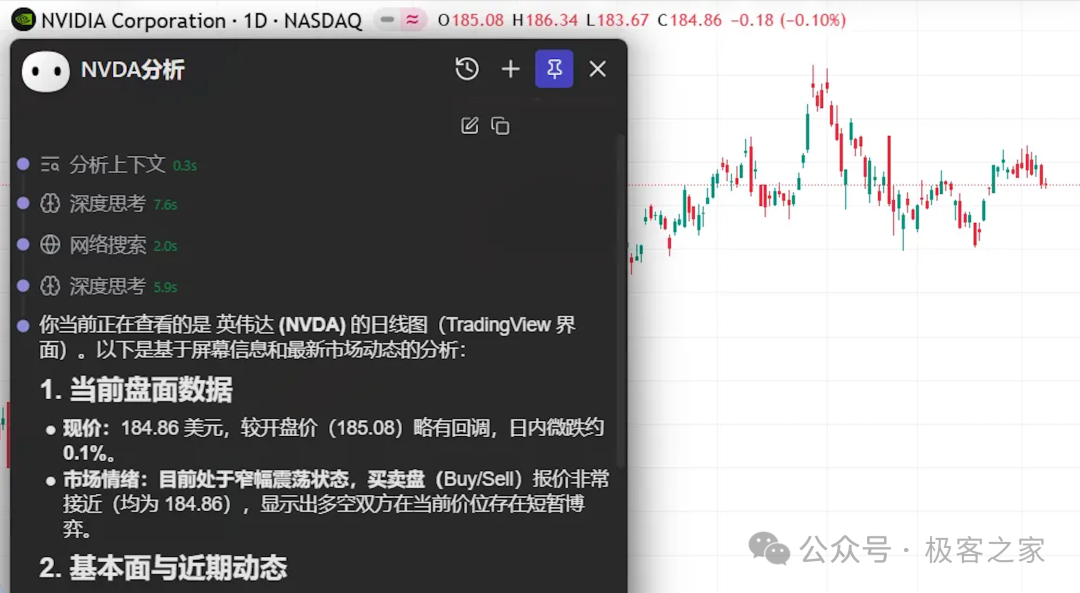Open the chat history clock icon
1080x593 pixels.
click(467, 69)
